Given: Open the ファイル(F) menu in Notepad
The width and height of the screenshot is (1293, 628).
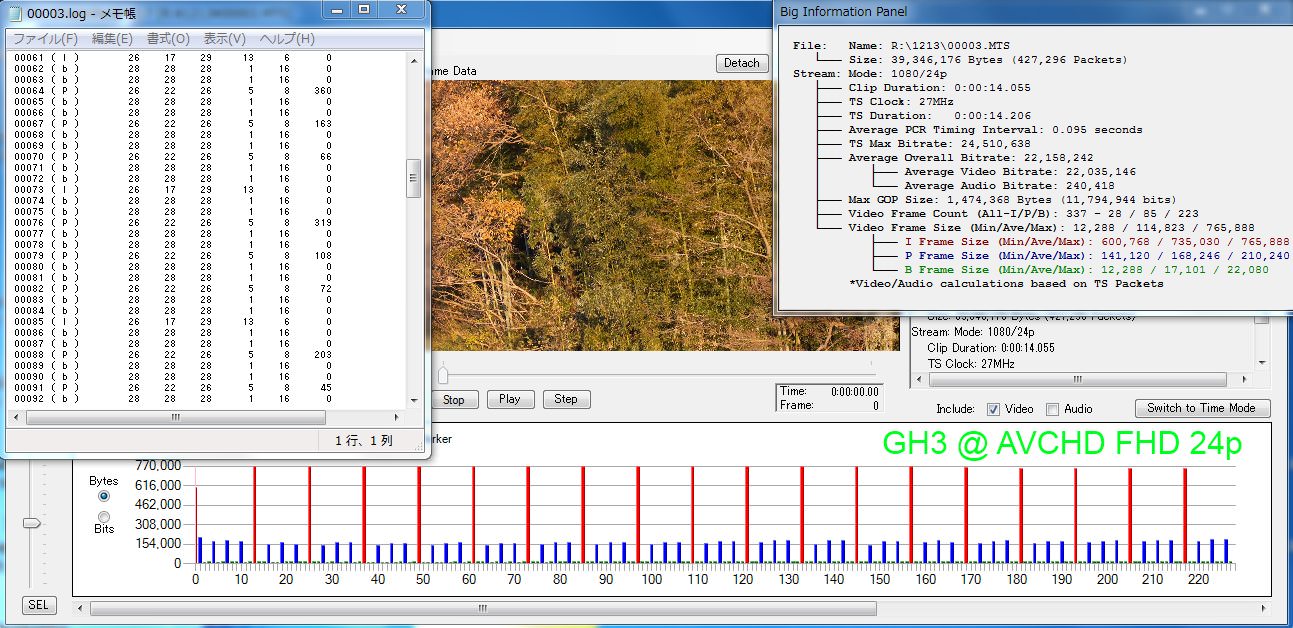Looking at the screenshot, I should tap(45, 39).
